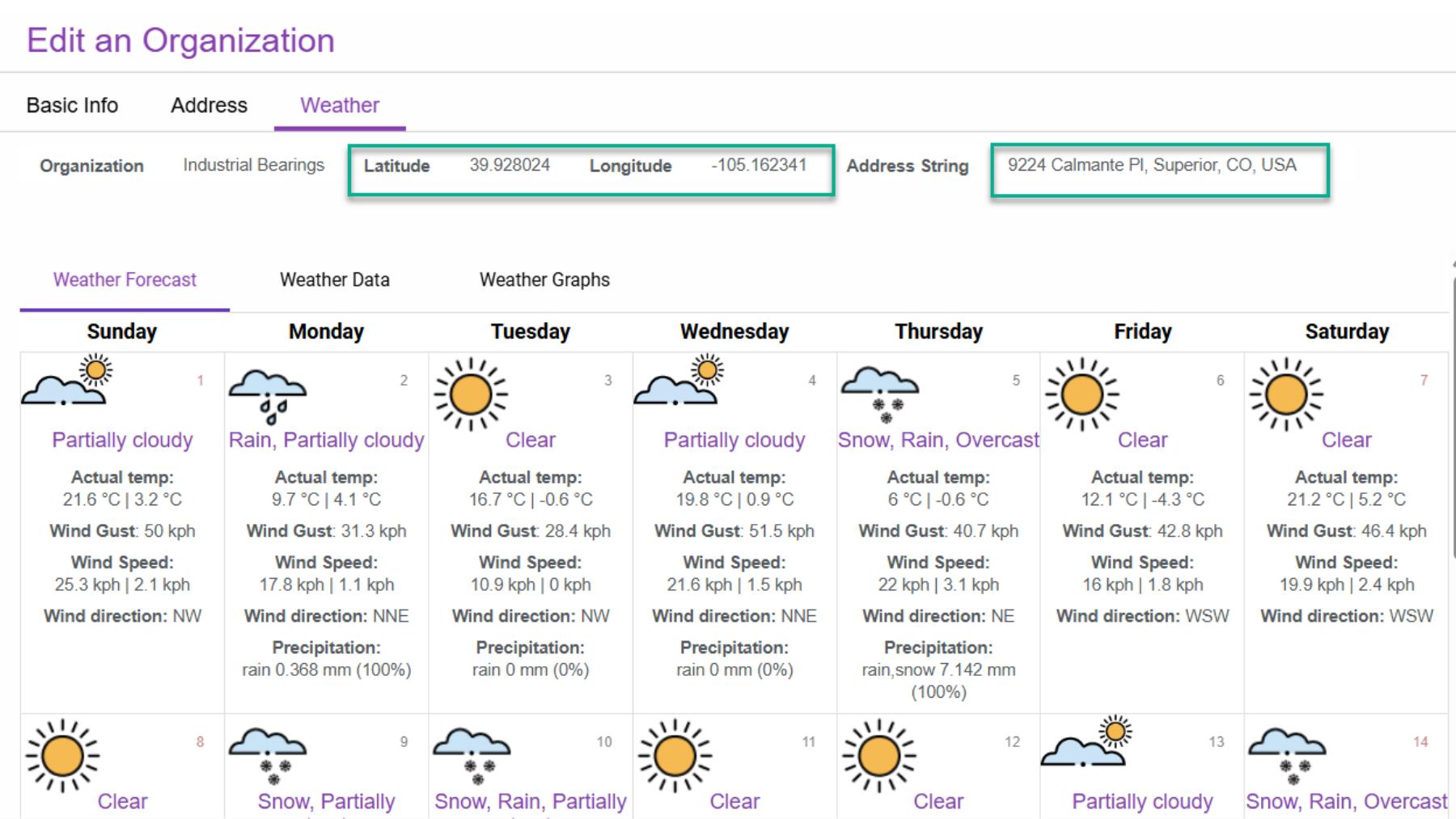Viewport: 1456px width, 819px height.
Task: Click Wednesday day 4 partly cloudy icon
Action: tap(679, 379)
